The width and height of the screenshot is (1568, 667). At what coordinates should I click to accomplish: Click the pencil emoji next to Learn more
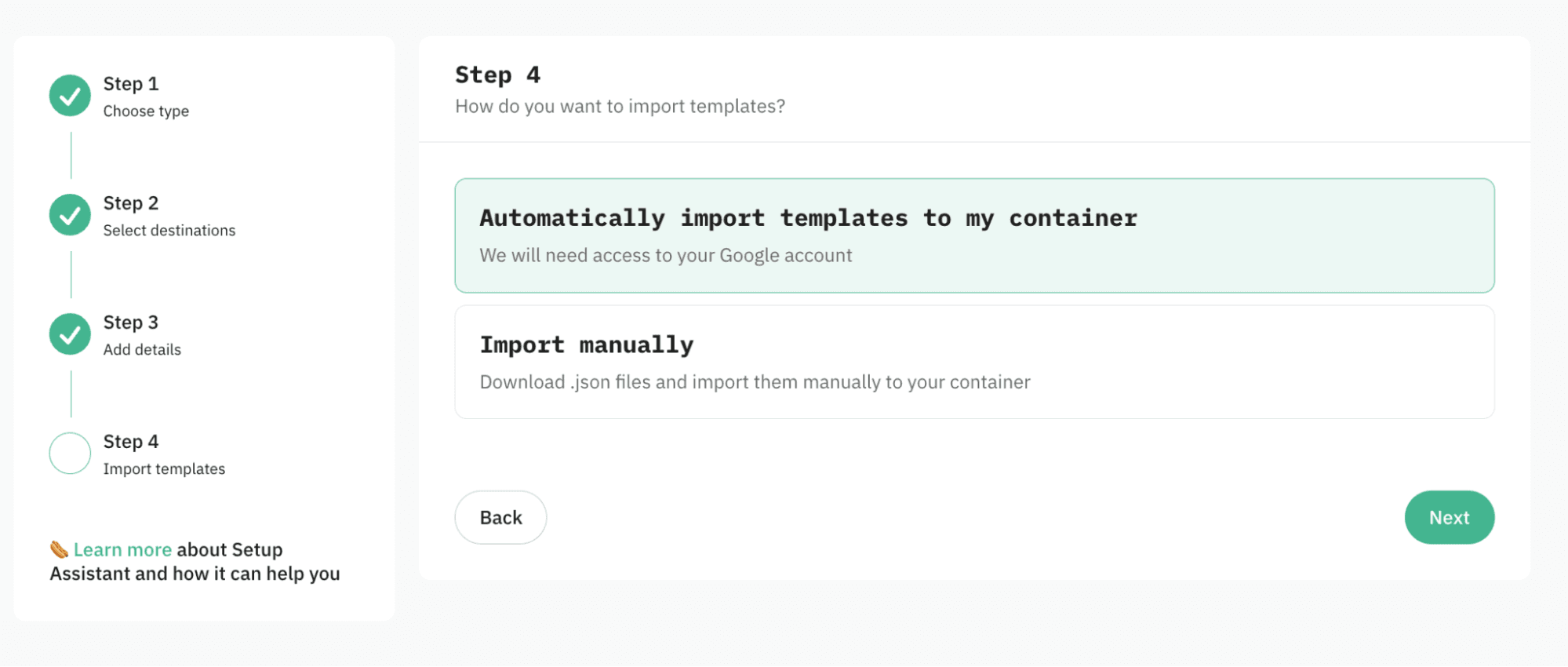[x=58, y=549]
